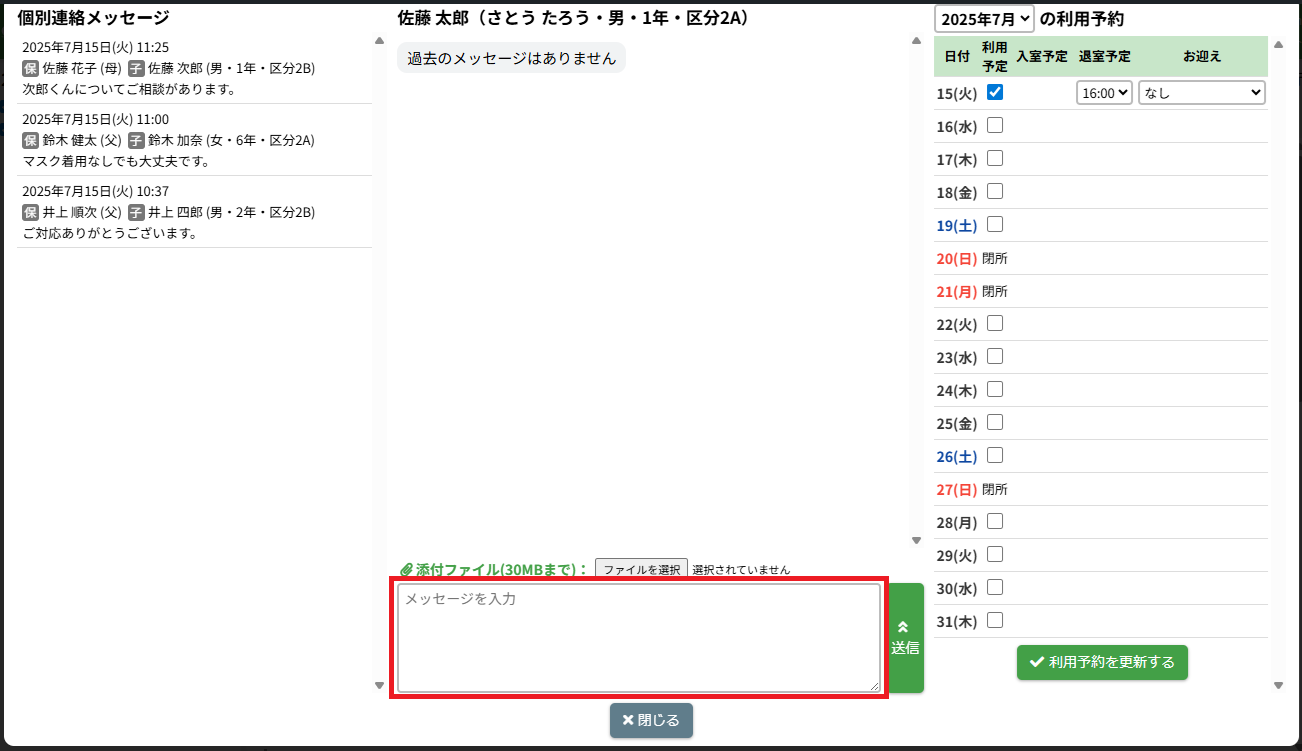Viewport: 1302px width, 751px height.
Task: Click the ファイルを選択 file chooser button
Action: 641,570
